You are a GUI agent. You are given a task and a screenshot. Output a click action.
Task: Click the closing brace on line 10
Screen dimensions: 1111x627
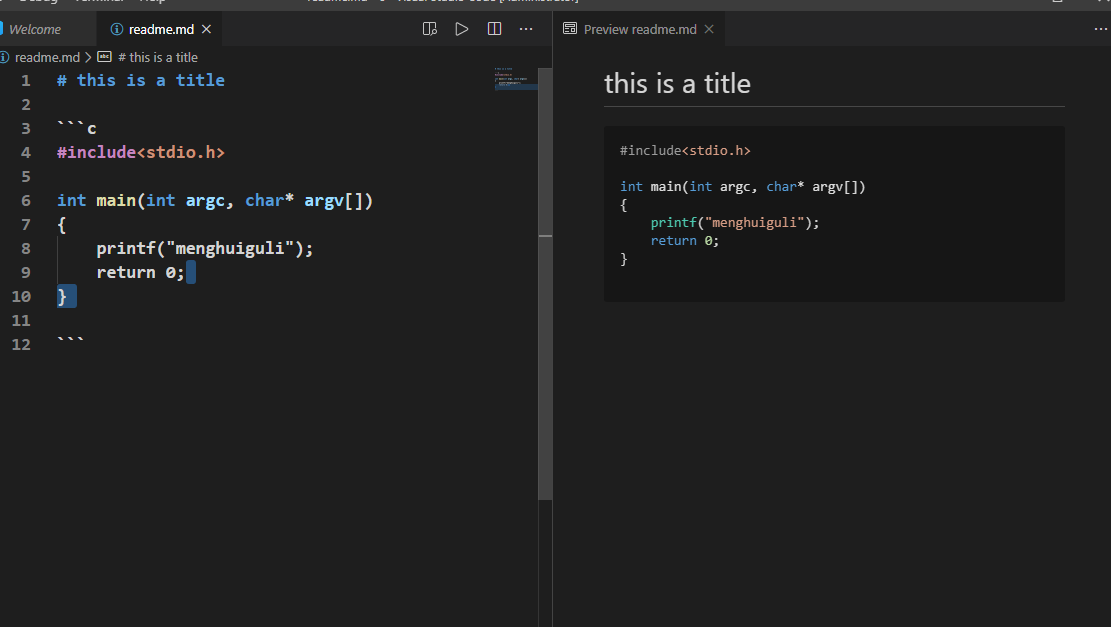click(x=62, y=296)
